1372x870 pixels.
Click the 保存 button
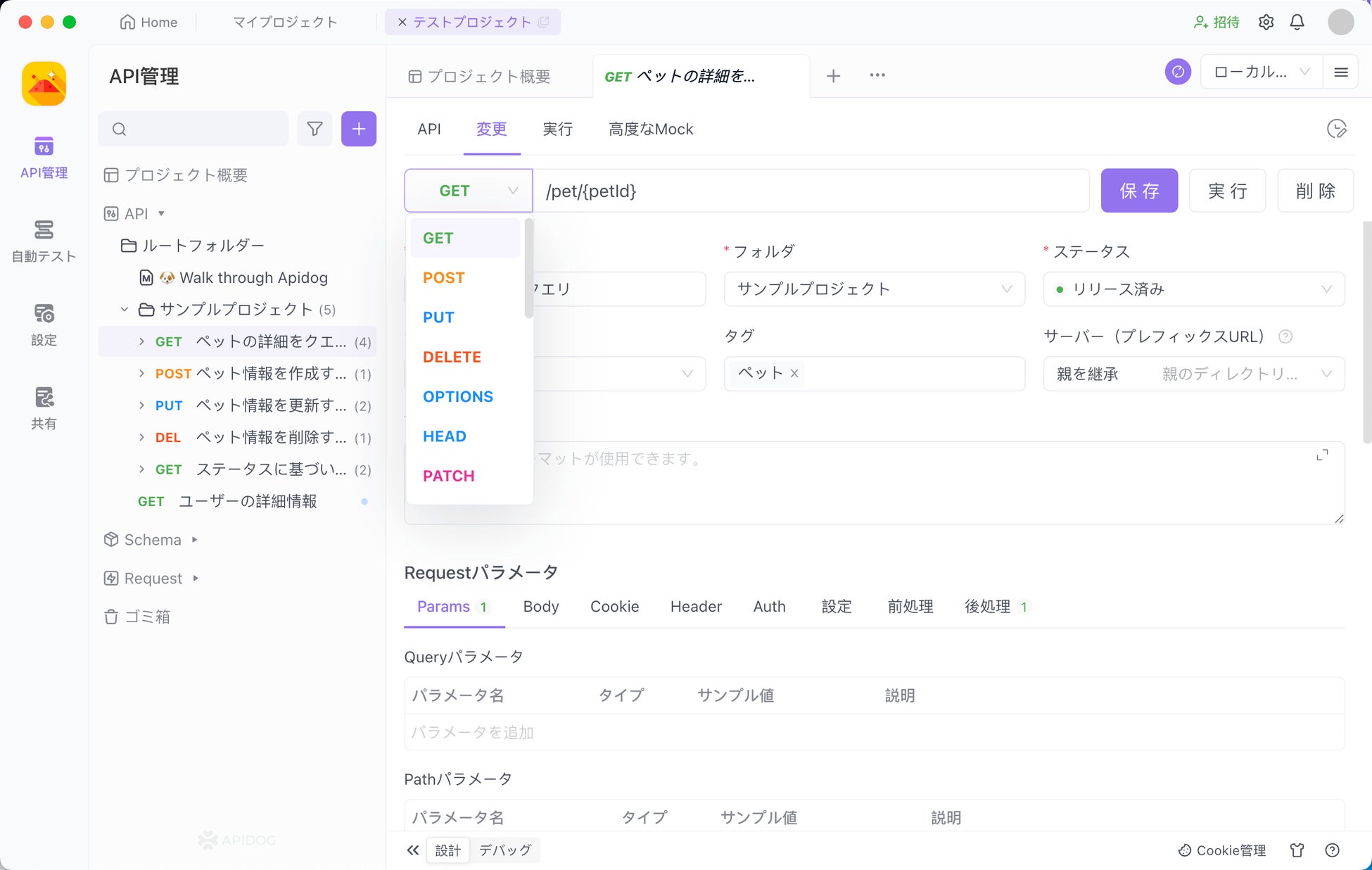click(1138, 191)
